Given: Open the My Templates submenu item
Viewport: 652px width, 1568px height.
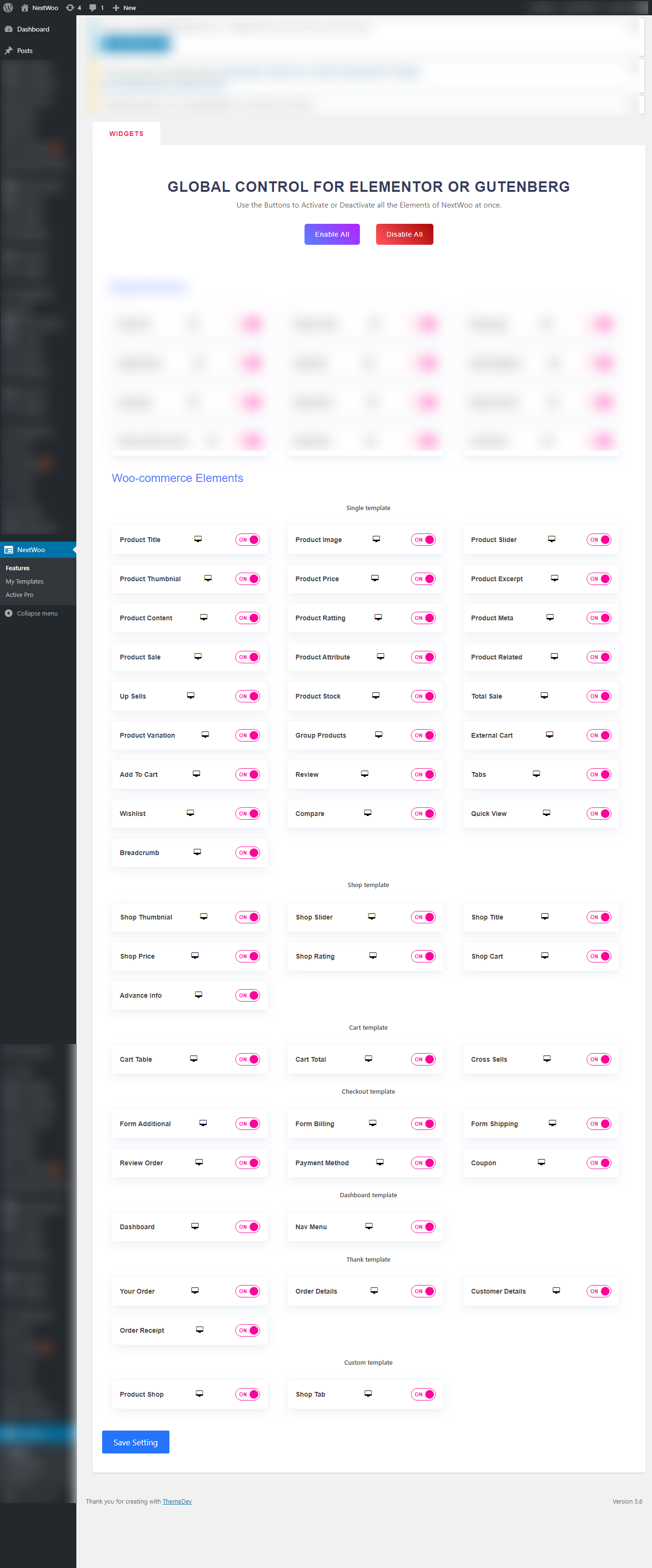Looking at the screenshot, I should point(24,581).
